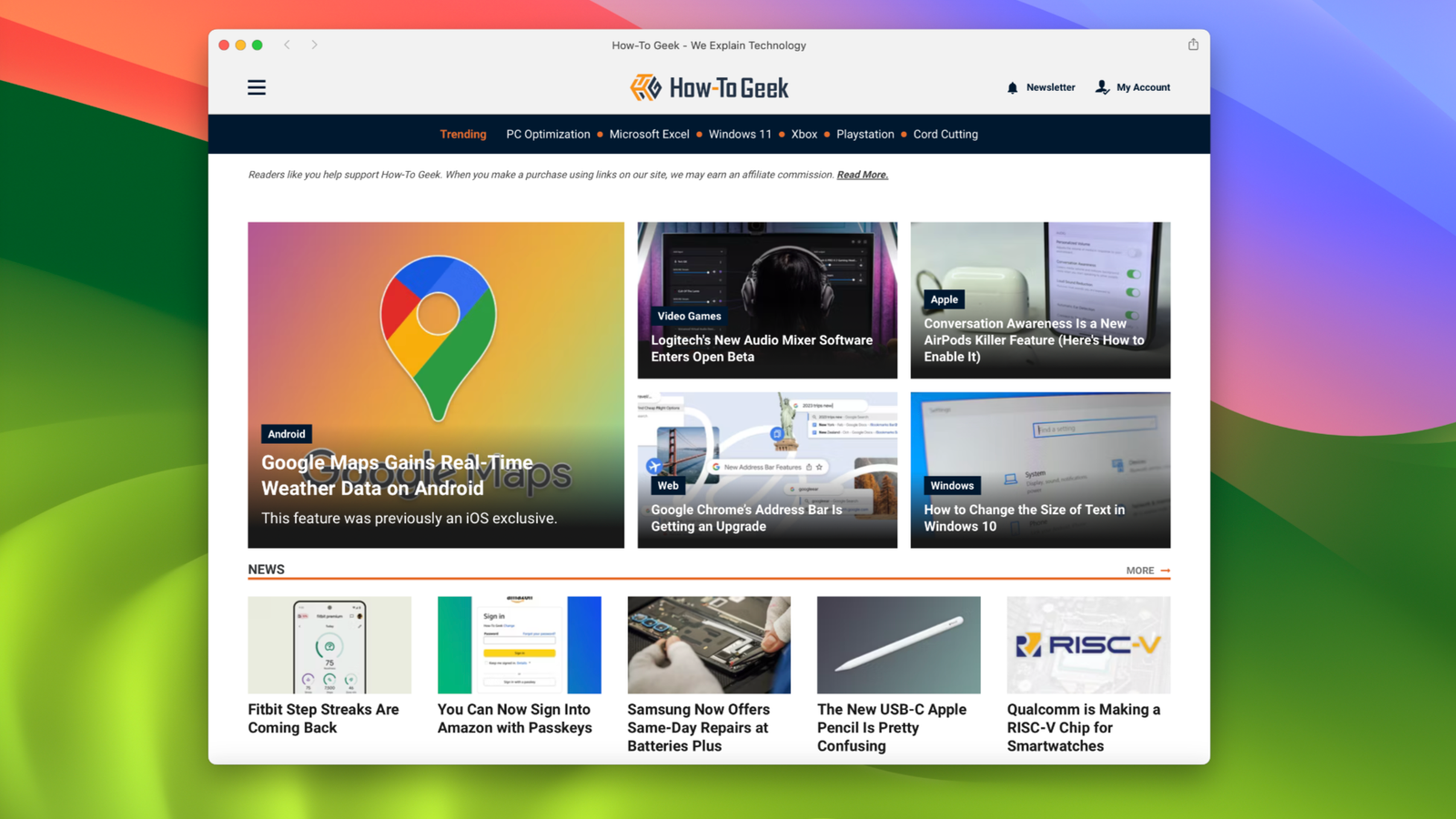Image resolution: width=1456 pixels, height=819 pixels.
Task: Open the MORE link in the News section
Action: point(1139,570)
